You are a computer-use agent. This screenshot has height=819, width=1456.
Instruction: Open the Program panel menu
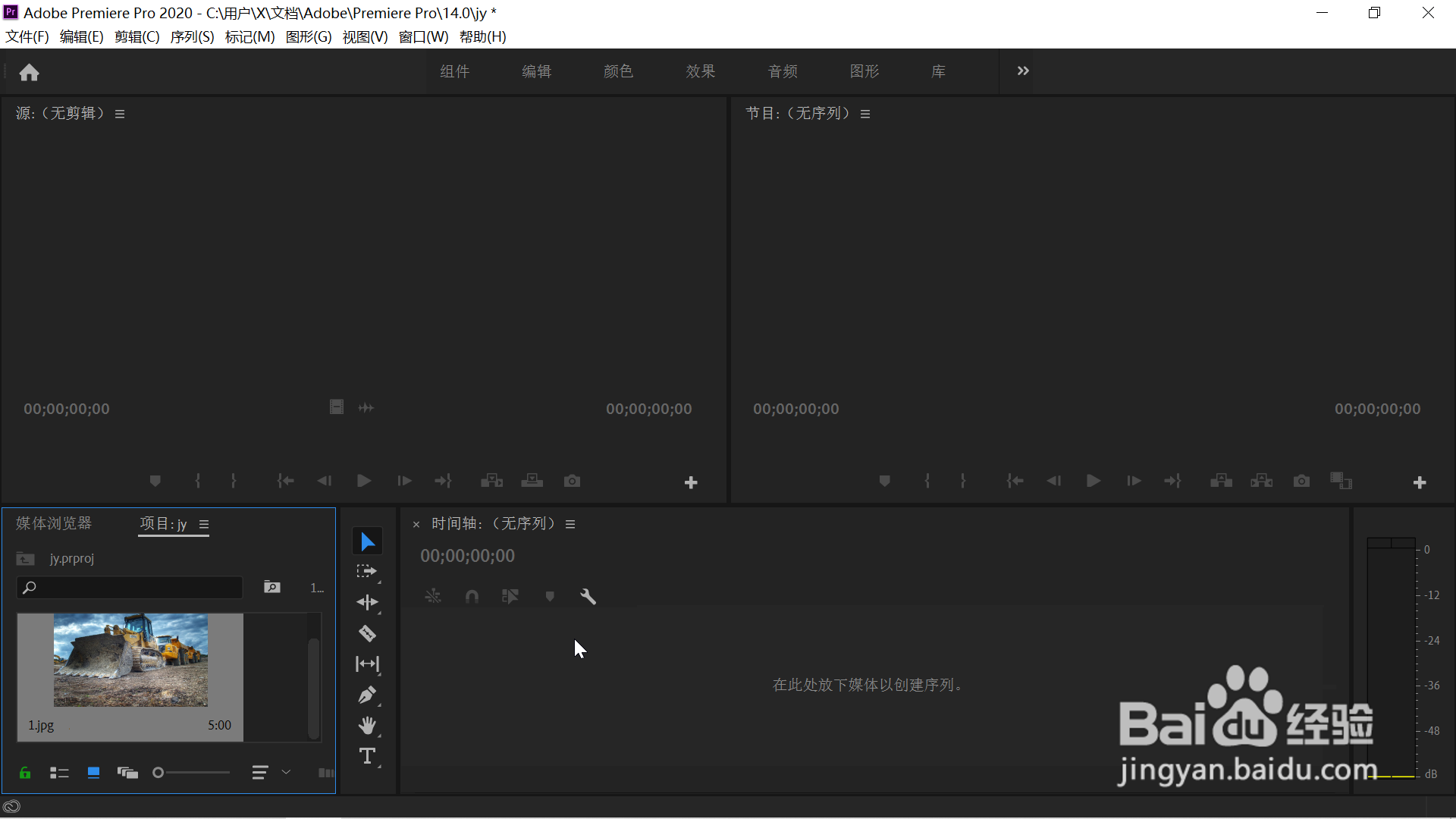pos(865,114)
